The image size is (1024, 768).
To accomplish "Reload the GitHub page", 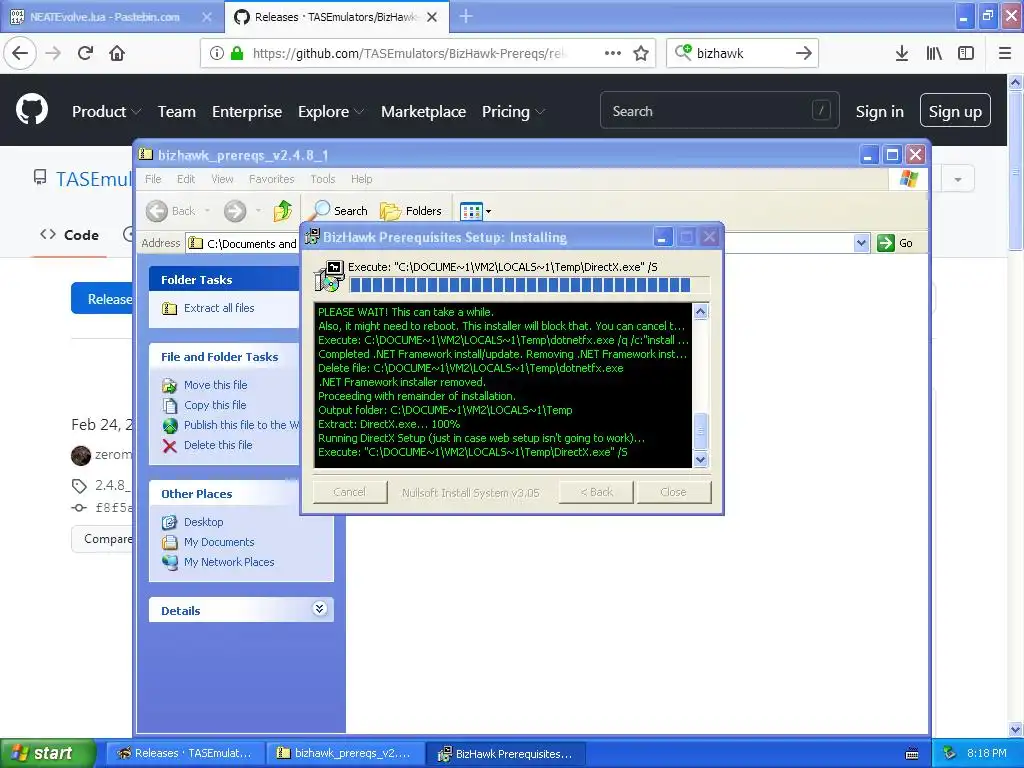I will (x=86, y=53).
